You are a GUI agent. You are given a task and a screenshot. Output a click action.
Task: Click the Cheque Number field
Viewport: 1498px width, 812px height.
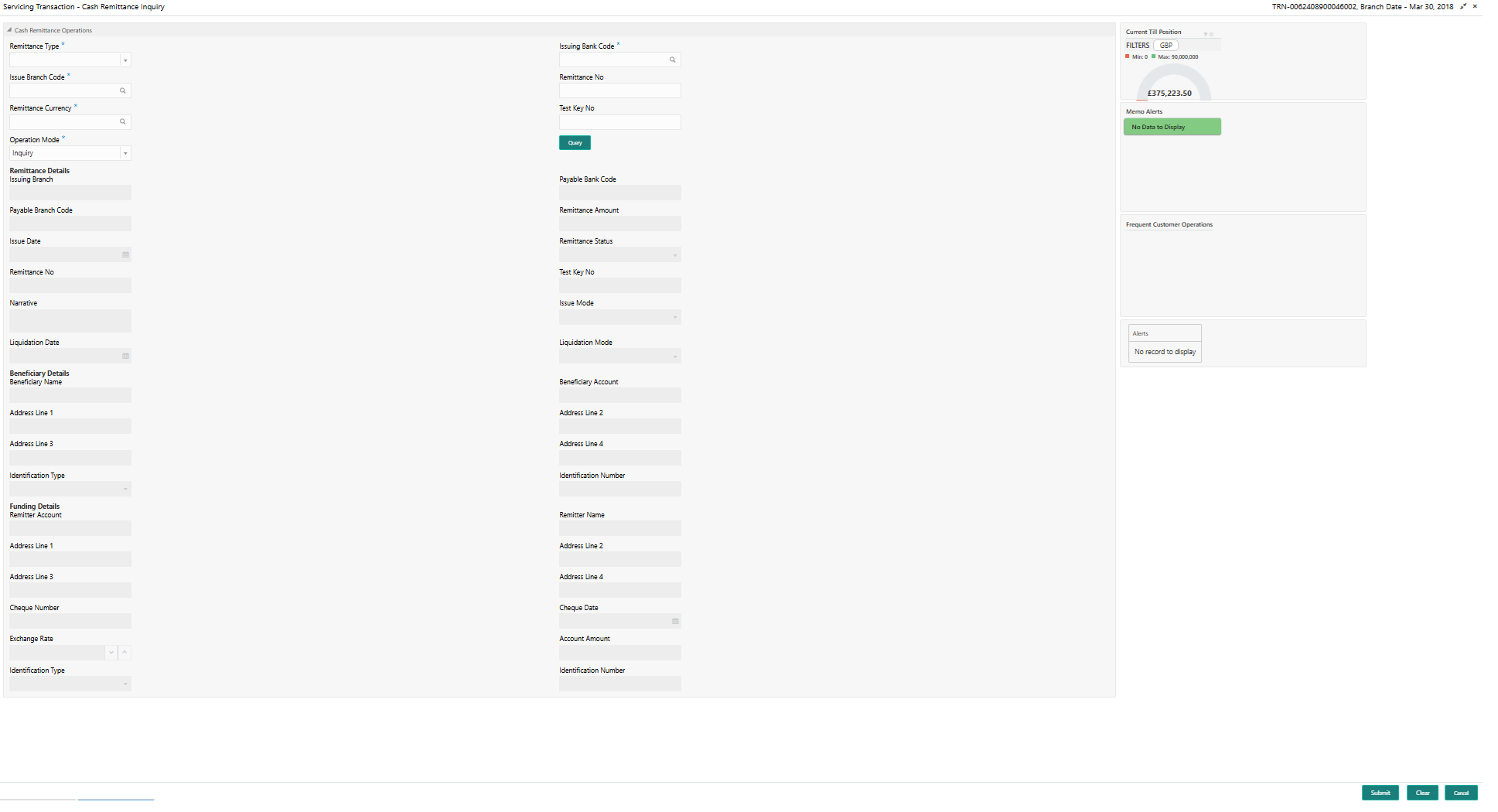70,622
